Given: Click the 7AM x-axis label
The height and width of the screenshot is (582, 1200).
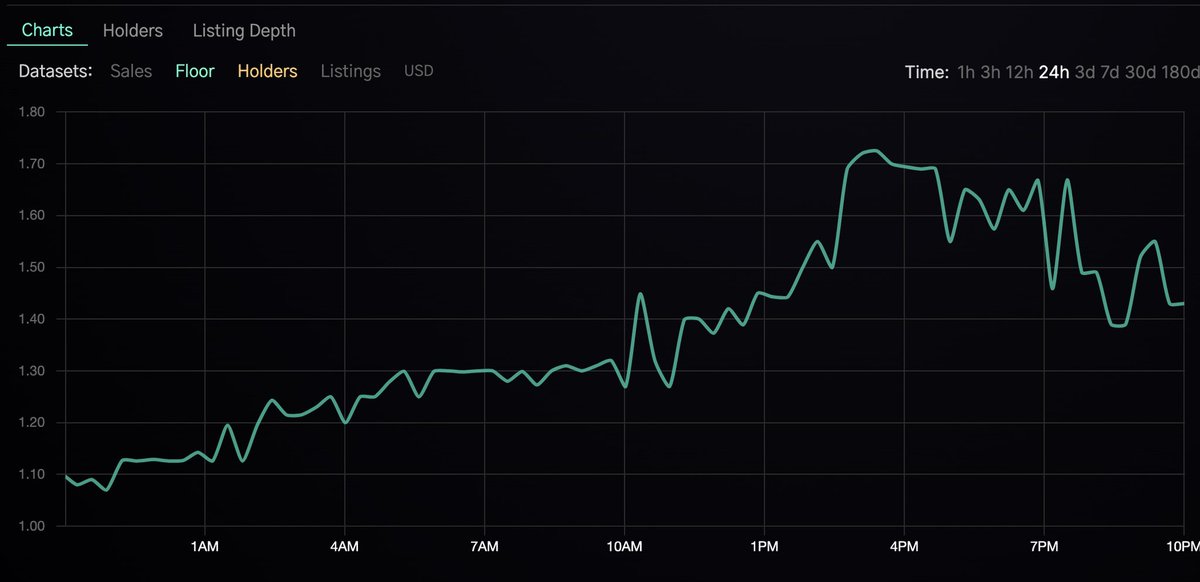Looking at the screenshot, I should (484, 547).
